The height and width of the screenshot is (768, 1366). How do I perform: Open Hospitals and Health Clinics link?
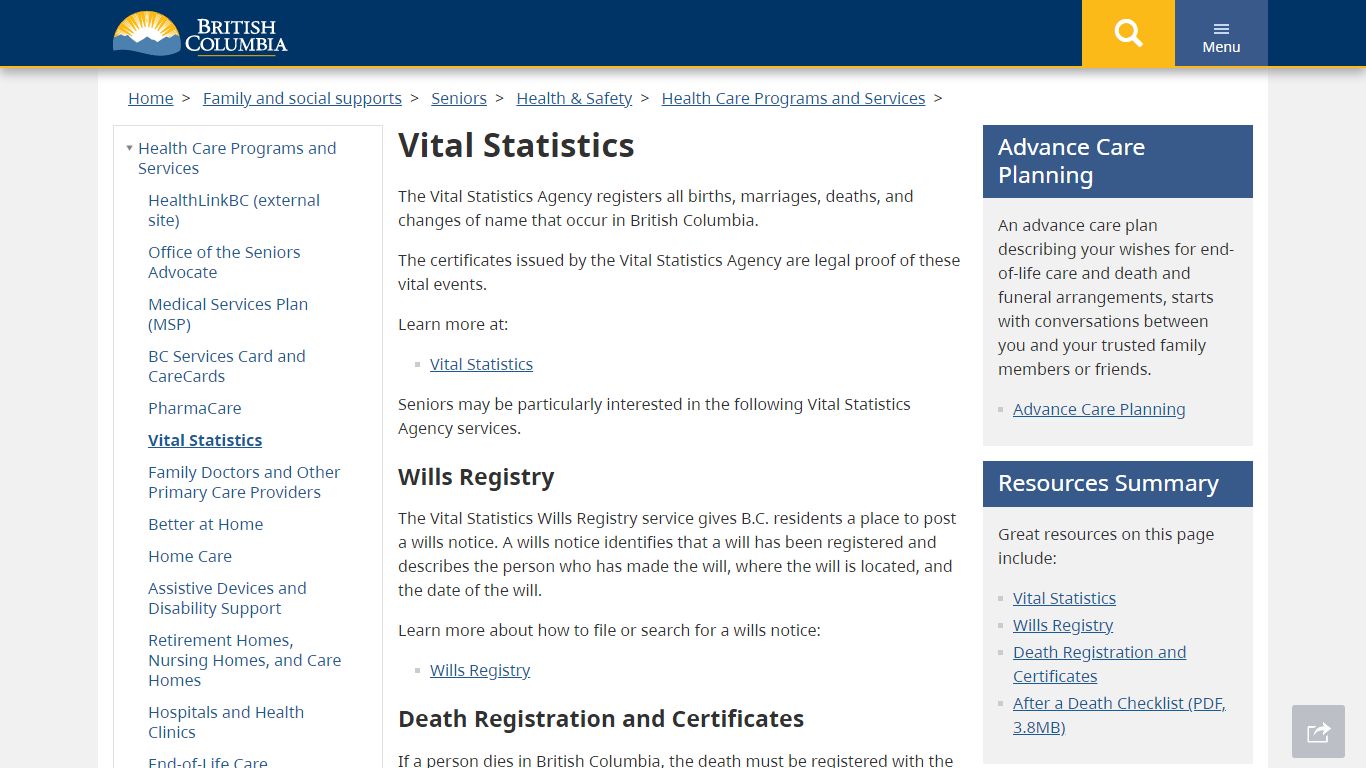(x=226, y=722)
